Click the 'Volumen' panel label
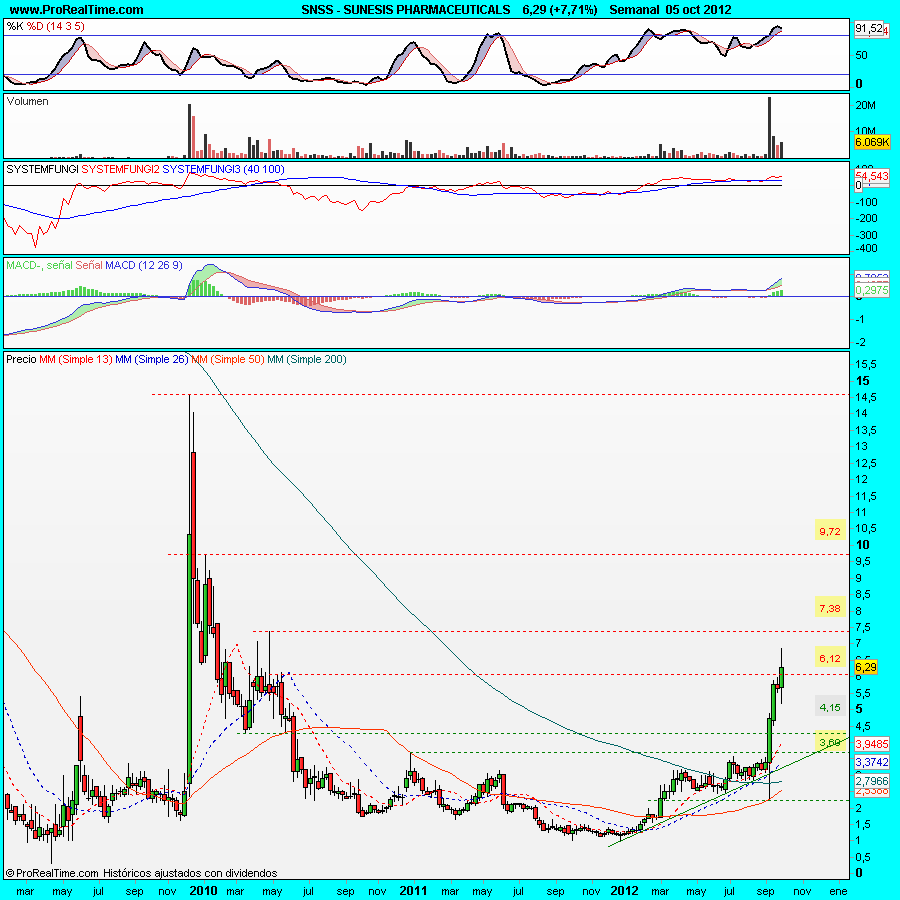The image size is (900, 900). coord(28,102)
